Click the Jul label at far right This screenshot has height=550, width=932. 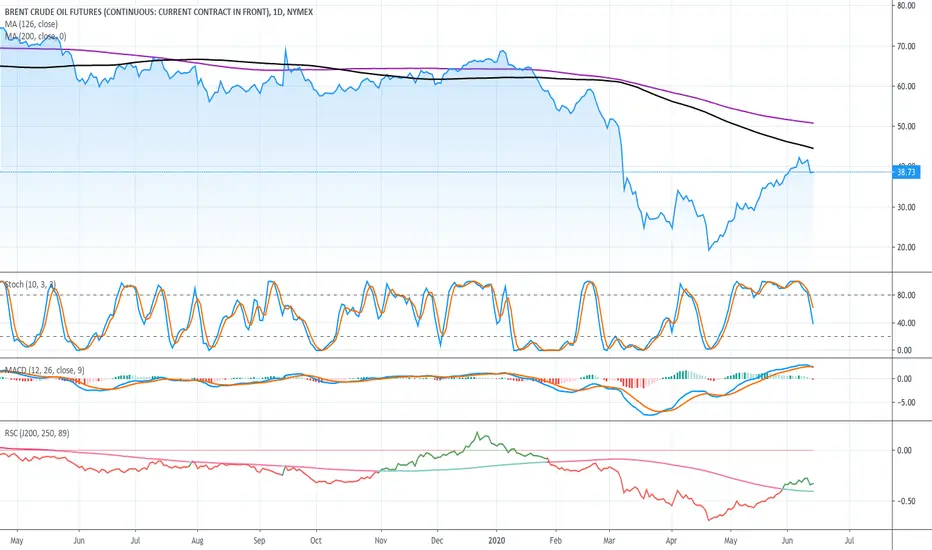tap(849, 540)
